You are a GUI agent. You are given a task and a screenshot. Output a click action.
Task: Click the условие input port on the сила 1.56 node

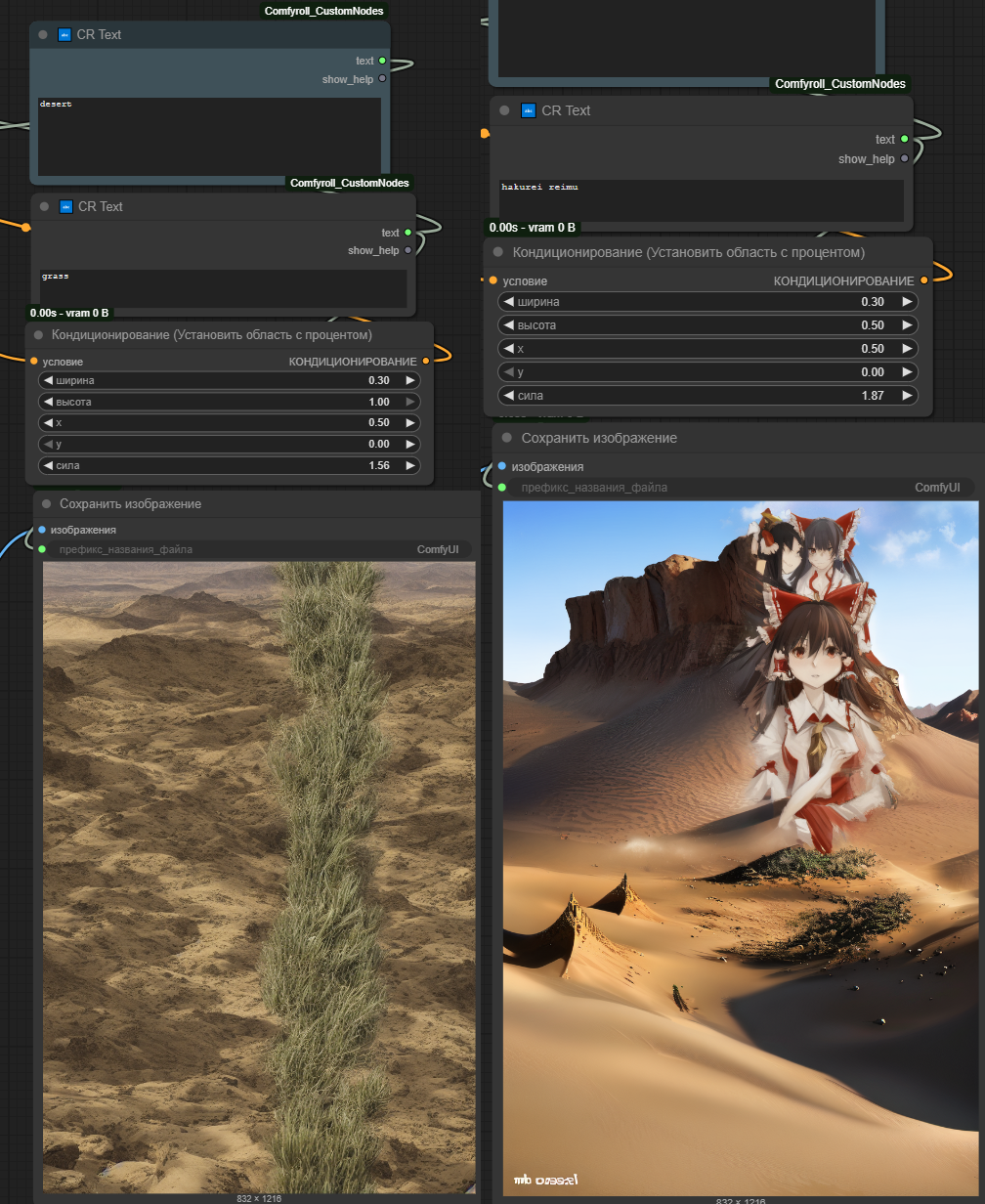point(34,362)
